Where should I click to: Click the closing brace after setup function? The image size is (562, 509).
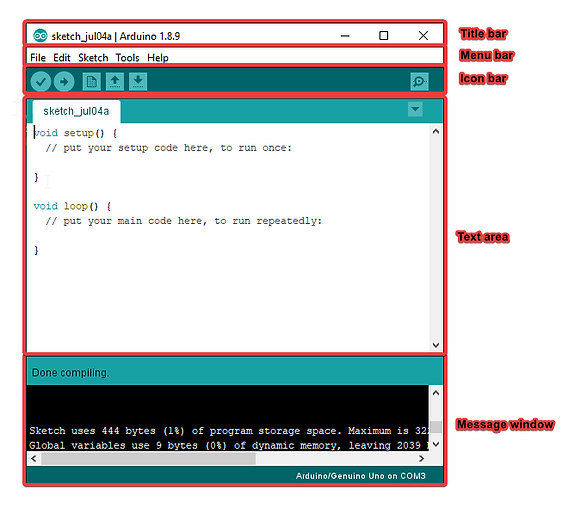point(36,177)
